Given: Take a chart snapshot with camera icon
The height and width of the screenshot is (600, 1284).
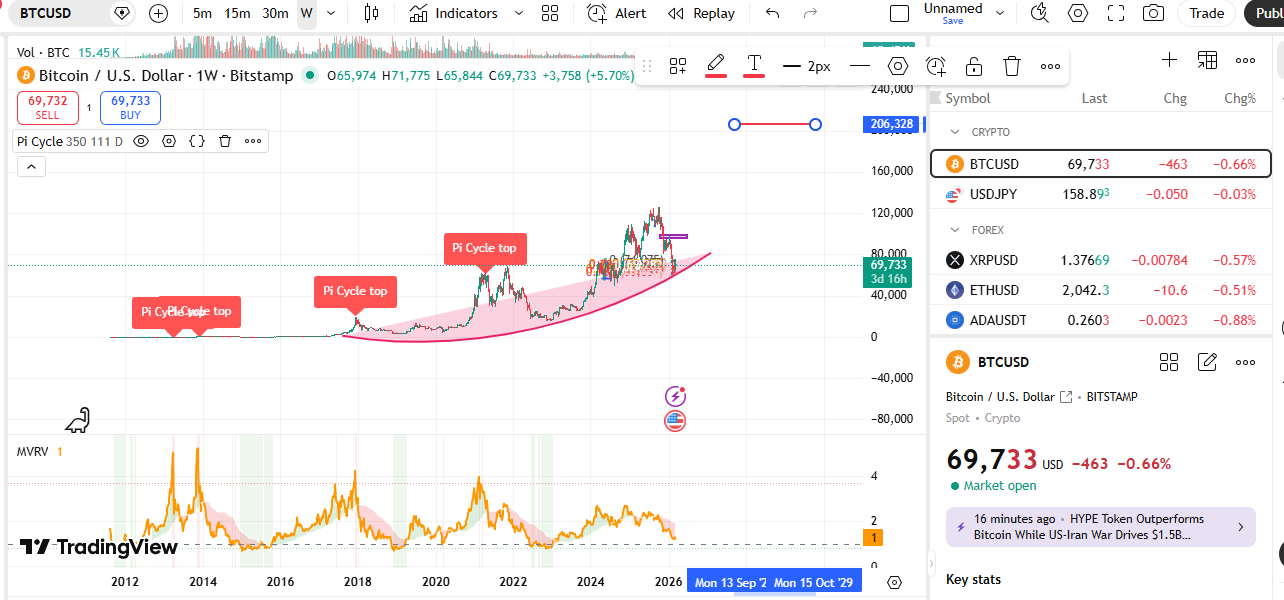Looking at the screenshot, I should 1153,13.
